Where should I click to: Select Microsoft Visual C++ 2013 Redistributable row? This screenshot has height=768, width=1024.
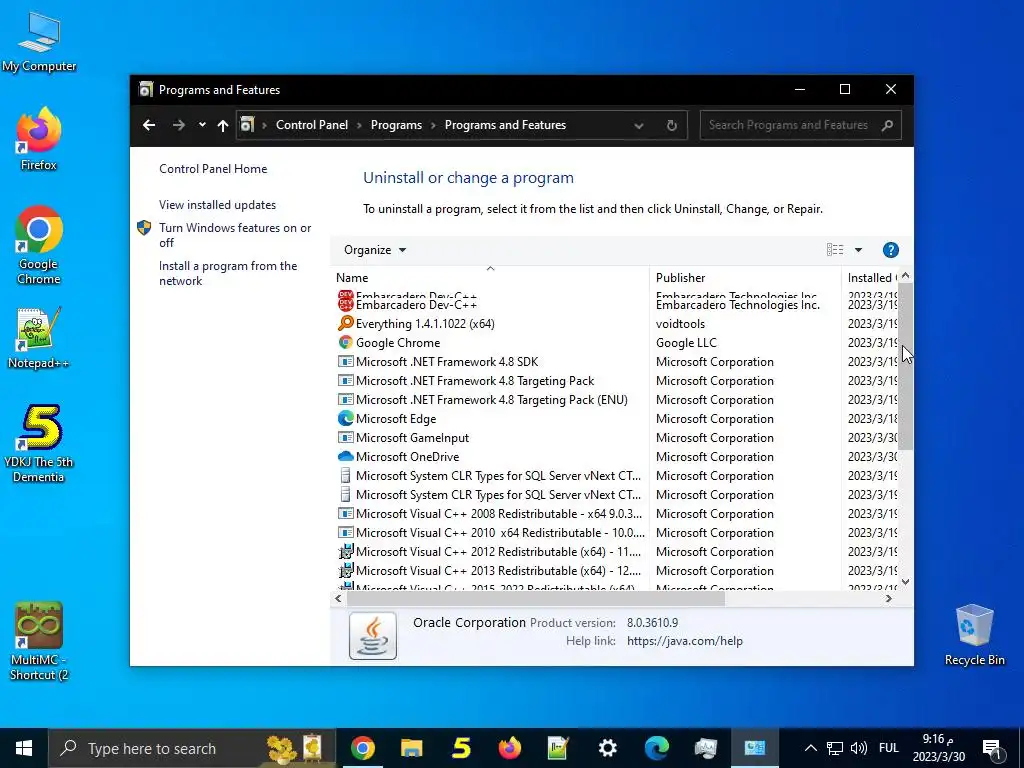click(617, 571)
